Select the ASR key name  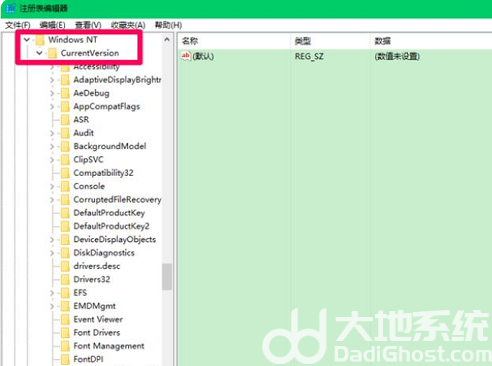point(81,120)
